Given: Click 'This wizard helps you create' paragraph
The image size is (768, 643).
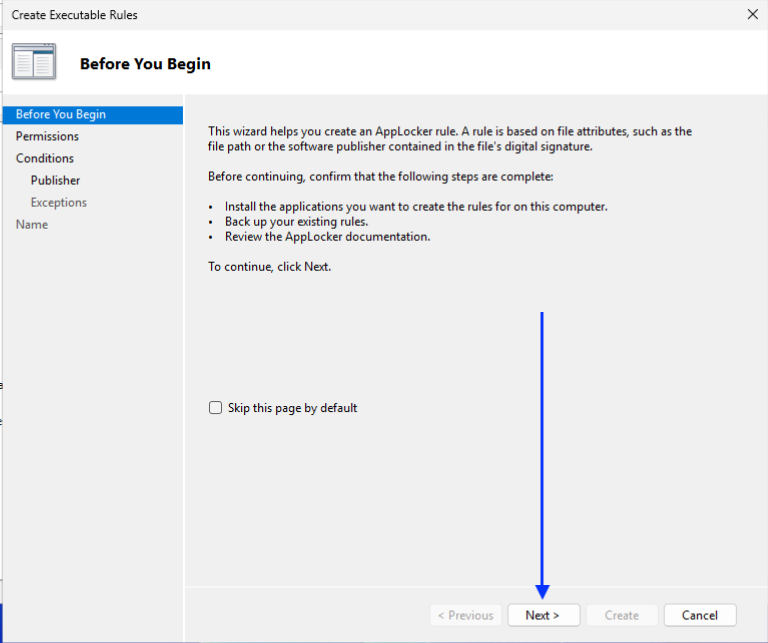Looking at the screenshot, I should click(450, 139).
